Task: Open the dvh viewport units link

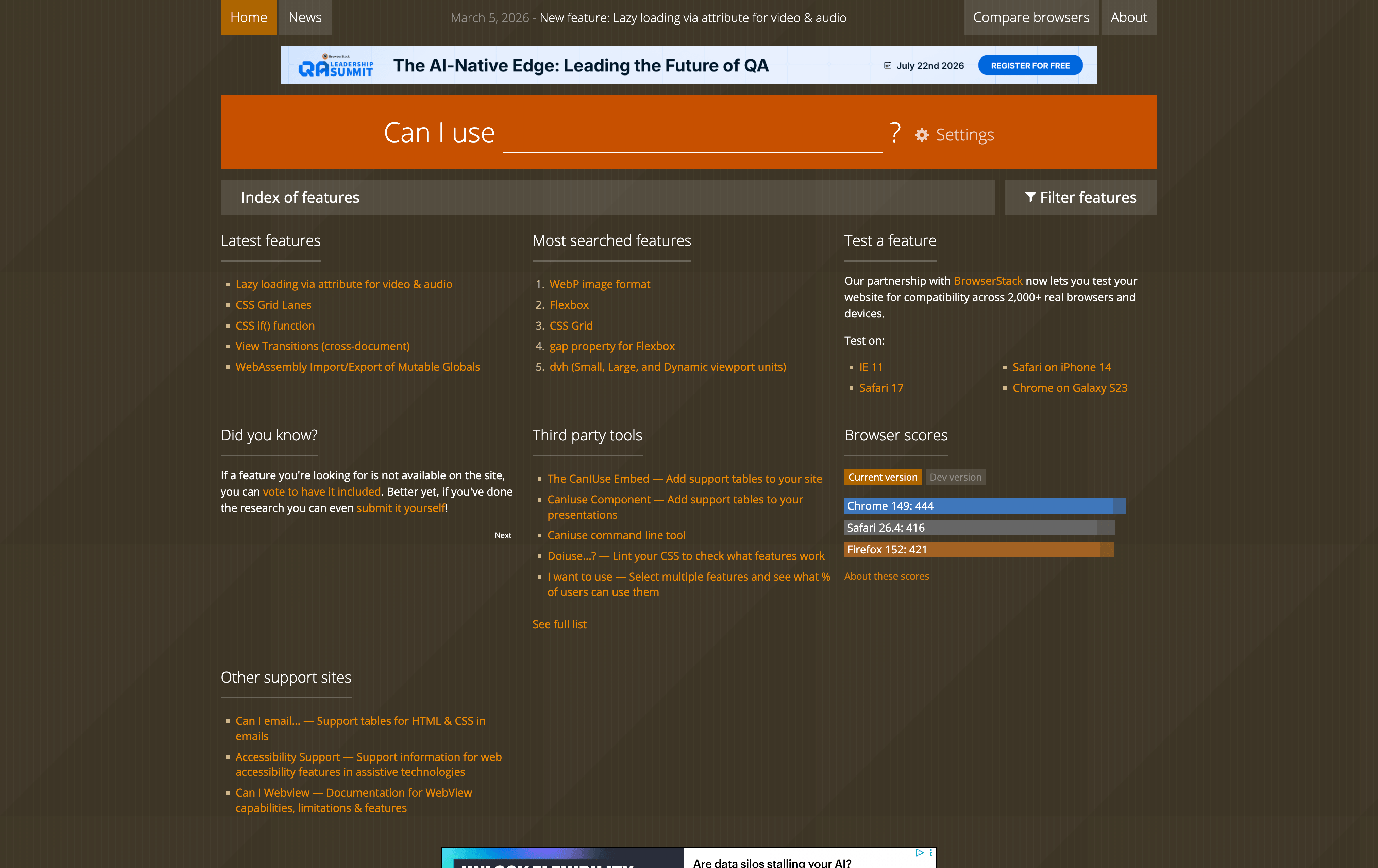Action: [x=668, y=367]
